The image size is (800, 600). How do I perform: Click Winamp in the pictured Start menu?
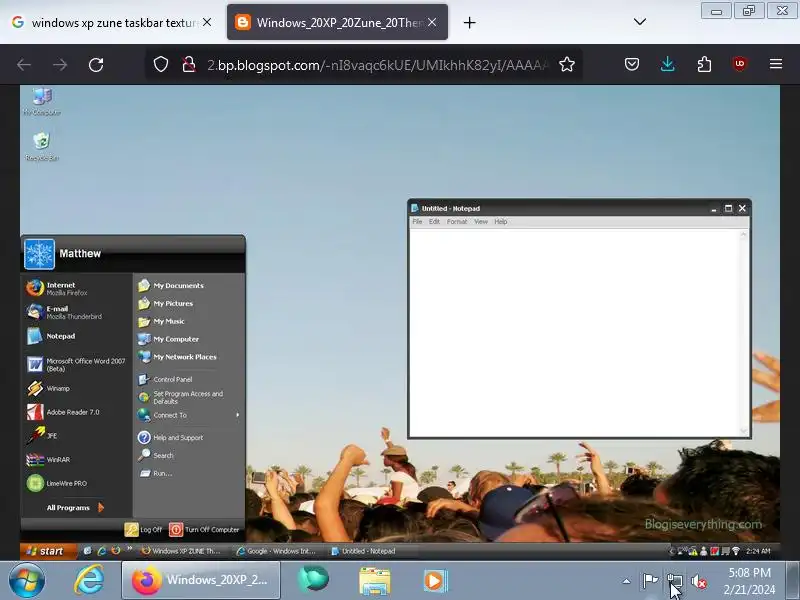point(58,388)
